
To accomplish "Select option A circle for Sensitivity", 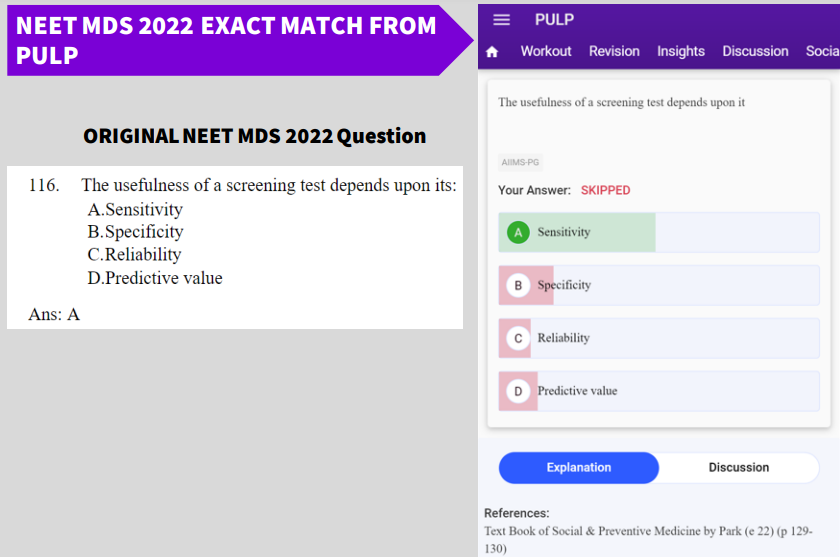I will click(517, 232).
